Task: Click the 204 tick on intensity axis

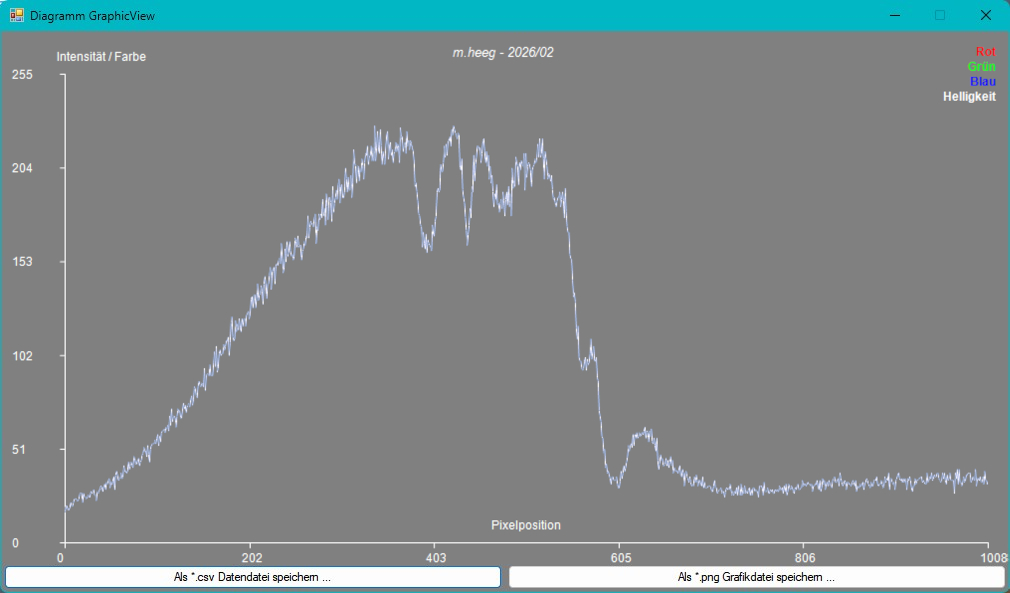Action: [23, 168]
